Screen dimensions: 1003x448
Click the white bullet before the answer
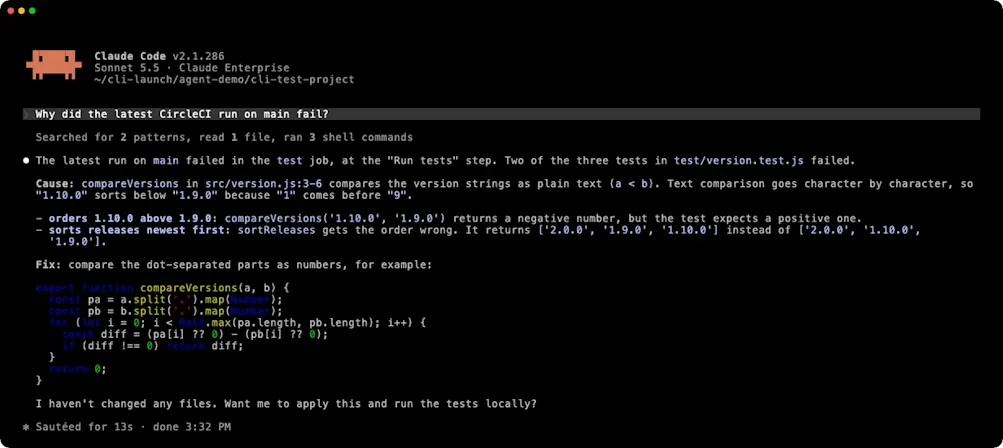pyautogui.click(x=26, y=161)
